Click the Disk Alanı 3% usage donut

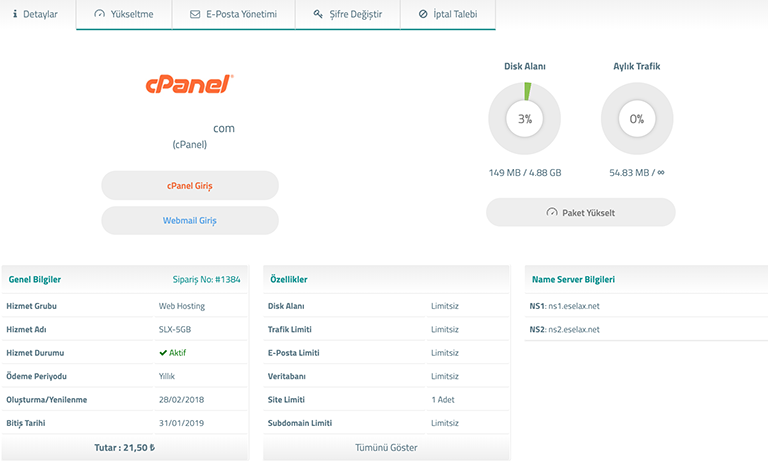click(525, 118)
